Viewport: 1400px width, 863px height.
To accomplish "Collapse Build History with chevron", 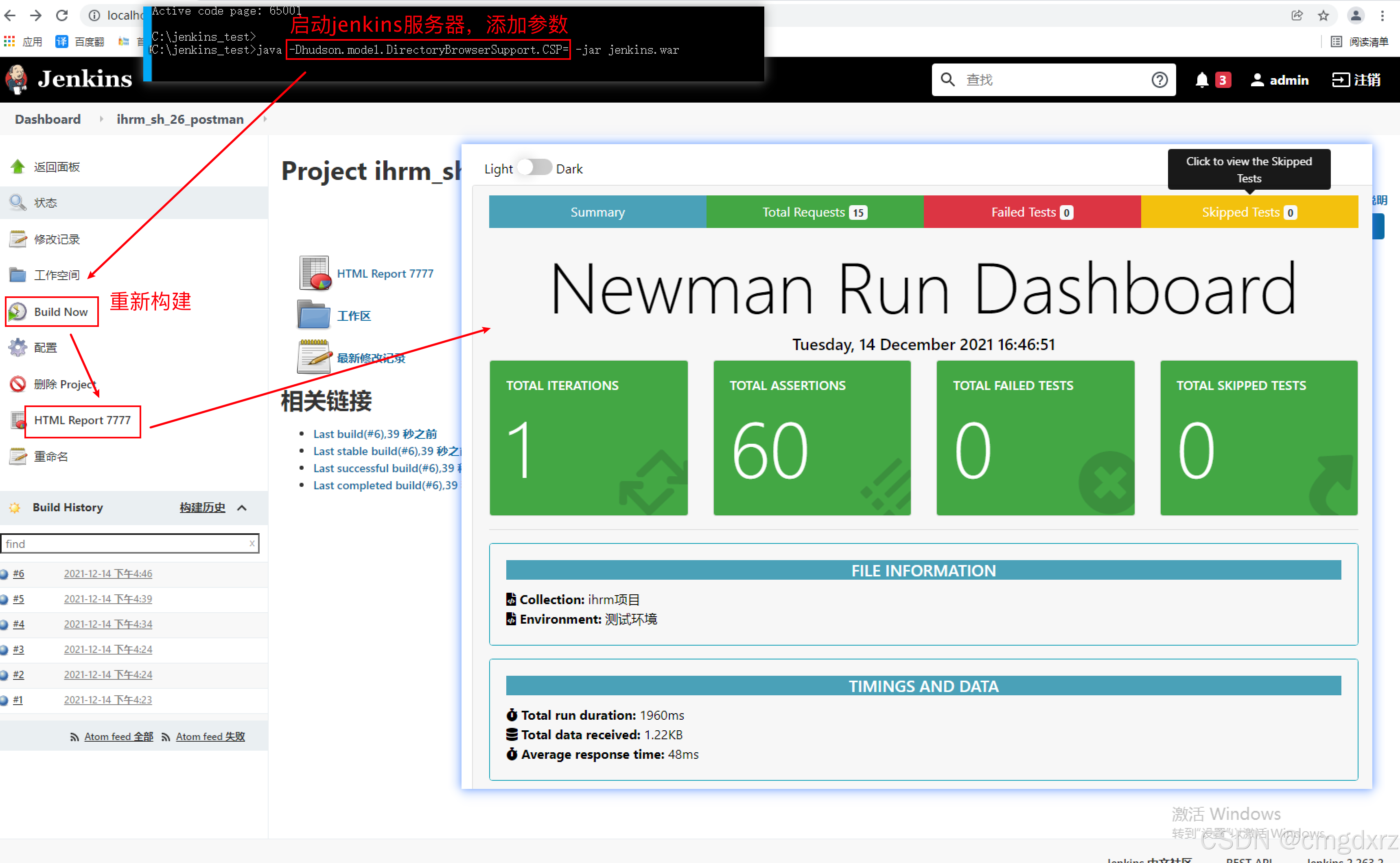I will (x=242, y=507).
